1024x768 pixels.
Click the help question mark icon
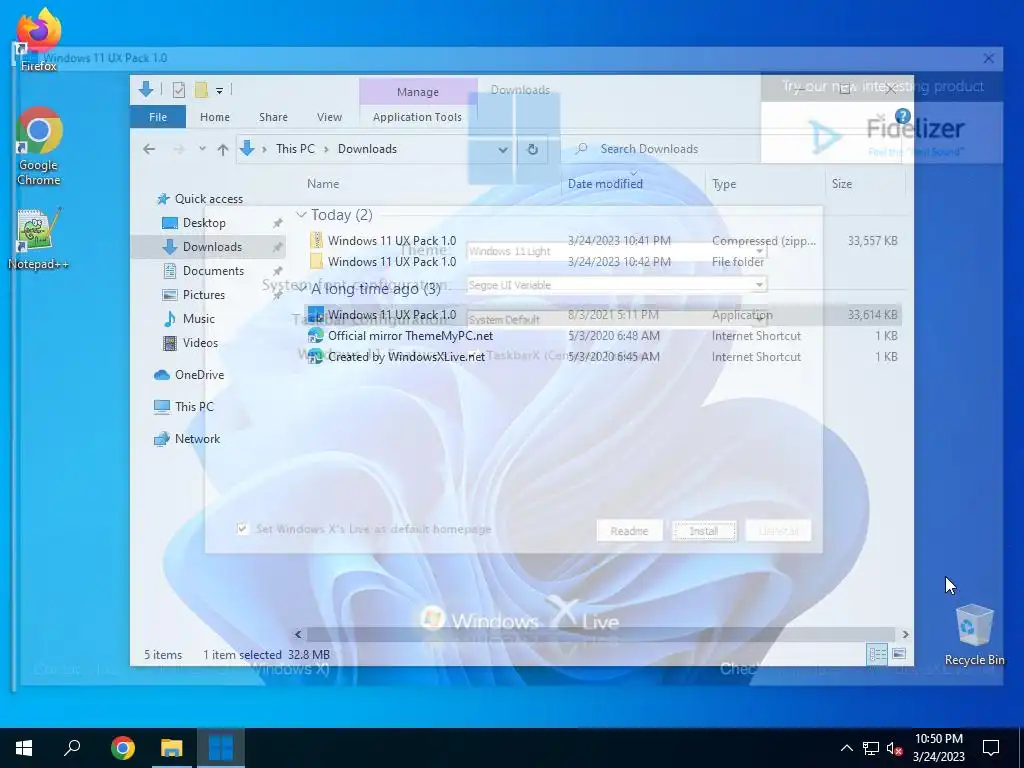[x=903, y=116]
